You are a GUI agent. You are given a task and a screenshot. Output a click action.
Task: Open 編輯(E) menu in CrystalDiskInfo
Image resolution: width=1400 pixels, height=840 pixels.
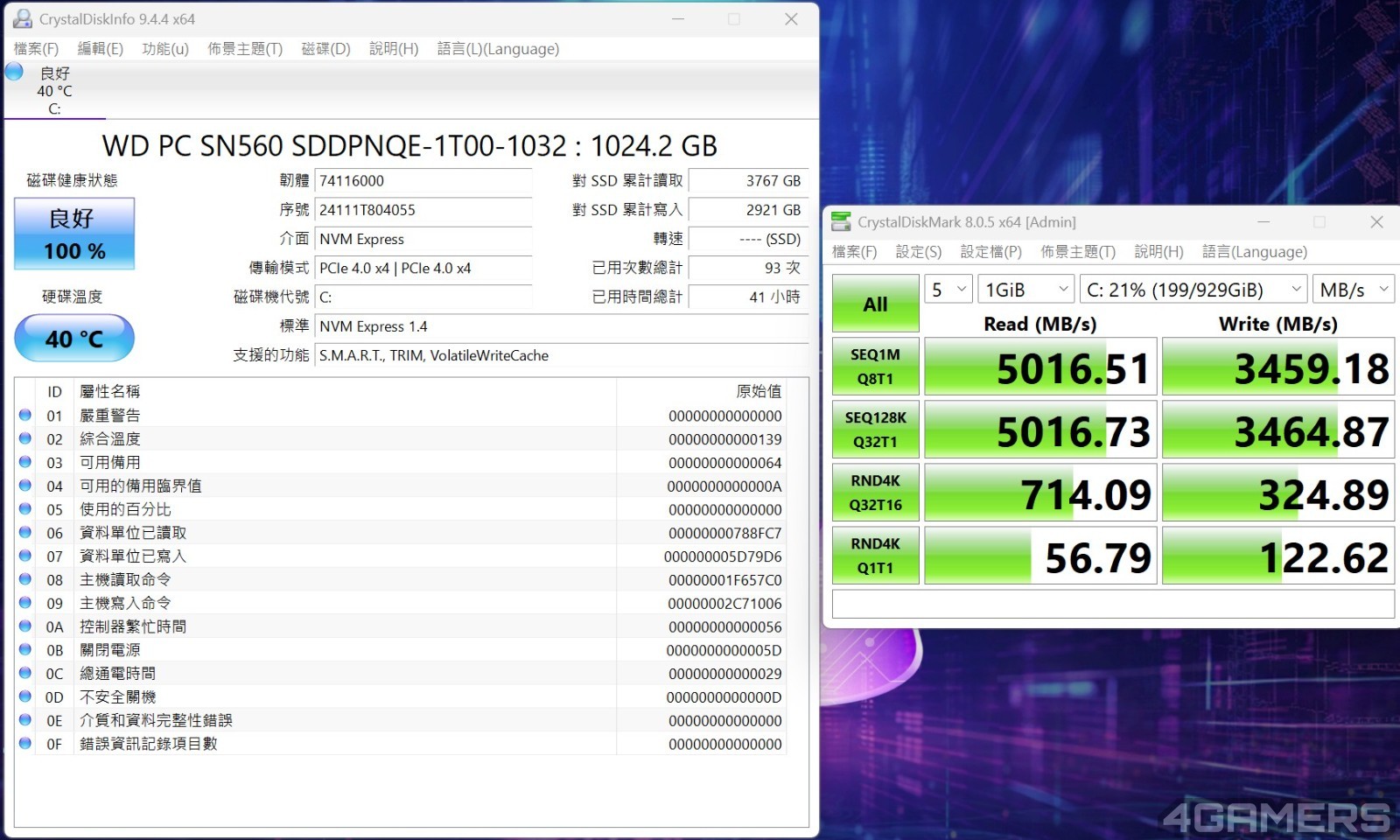tap(100, 49)
